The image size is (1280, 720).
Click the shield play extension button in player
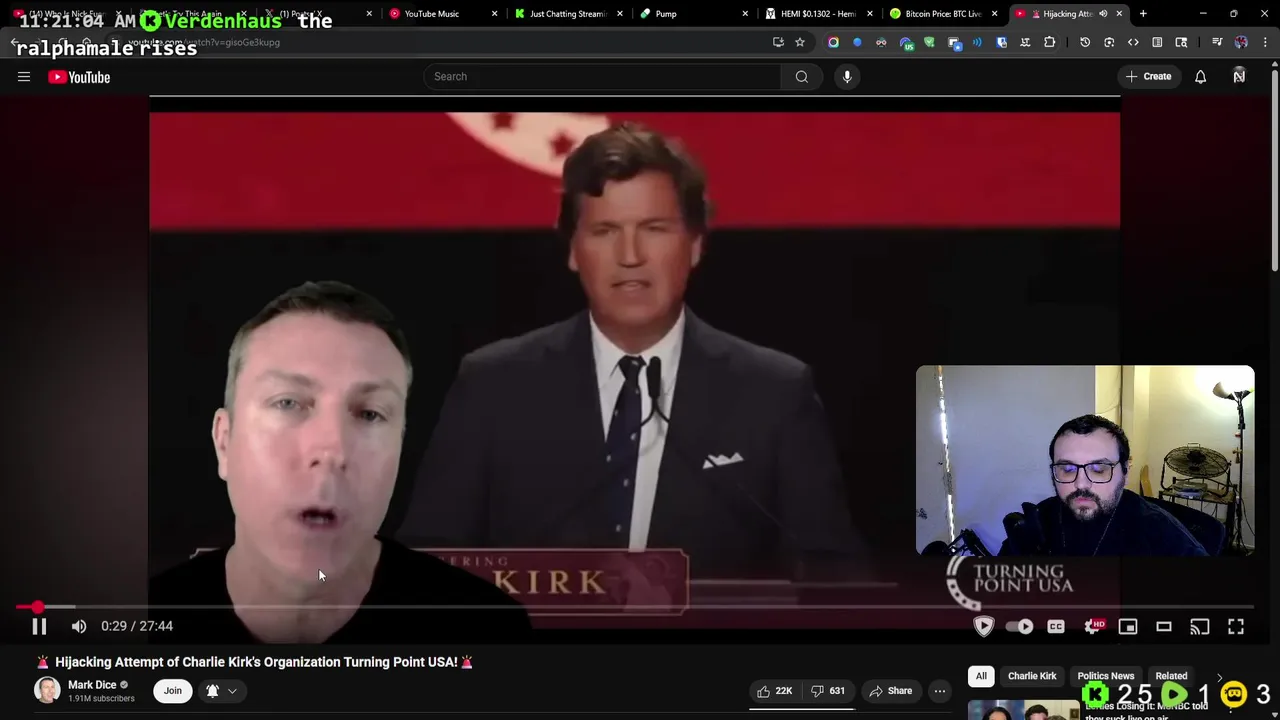click(x=984, y=626)
